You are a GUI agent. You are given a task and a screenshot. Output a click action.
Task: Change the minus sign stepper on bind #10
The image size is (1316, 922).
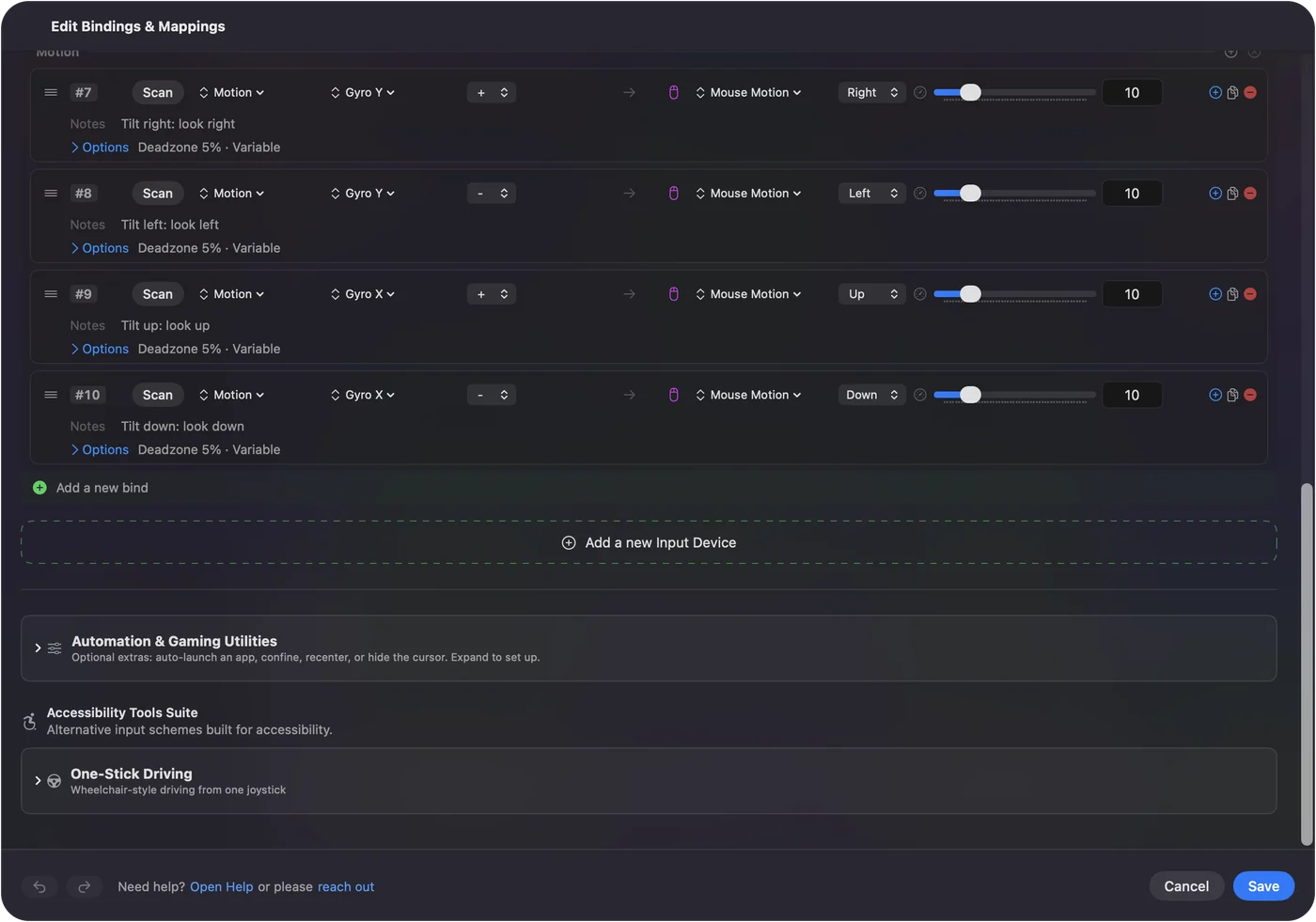pos(492,395)
